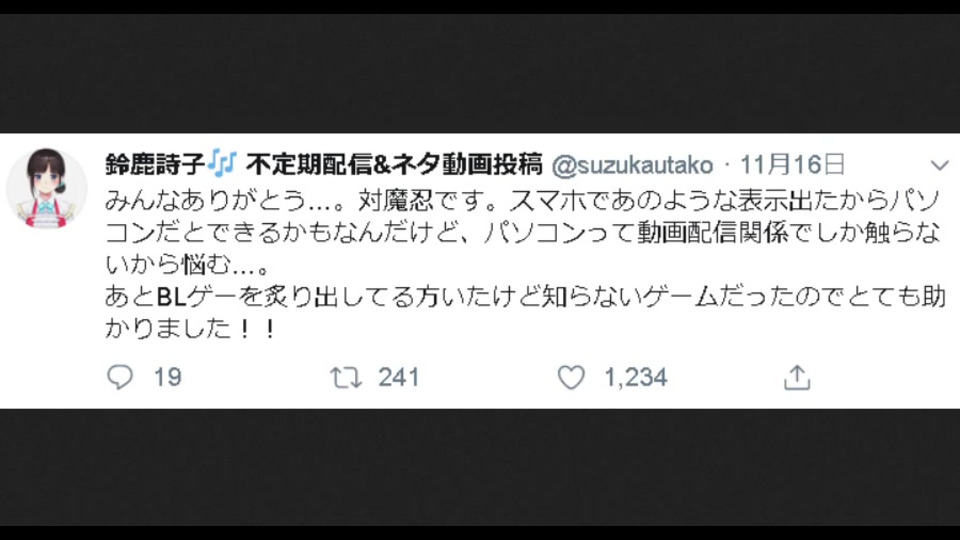Screen dimensions: 960x540
Task: Retweet this post via the arrows icon
Action: pyautogui.click(x=346, y=377)
